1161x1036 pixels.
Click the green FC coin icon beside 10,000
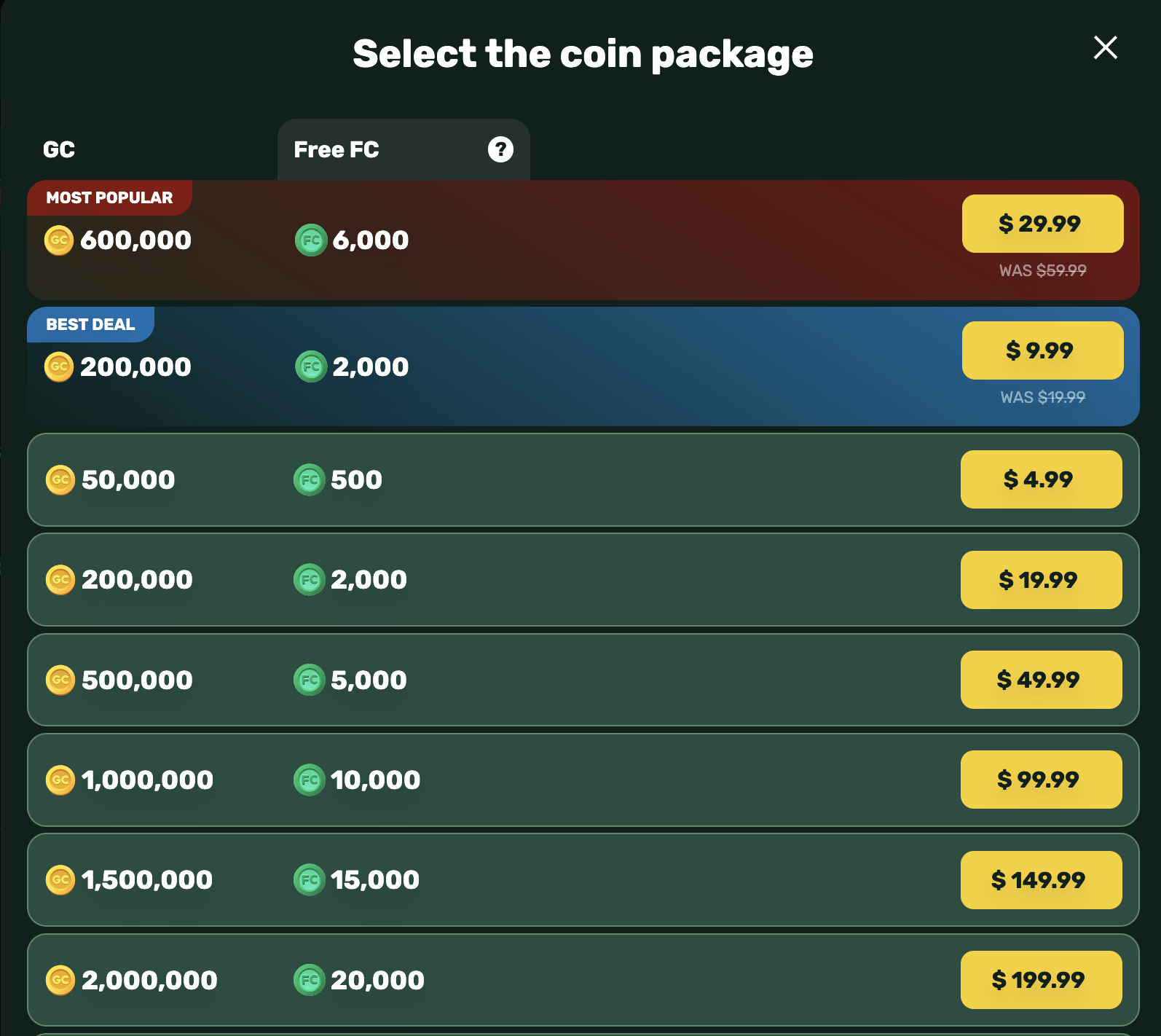[x=310, y=780]
